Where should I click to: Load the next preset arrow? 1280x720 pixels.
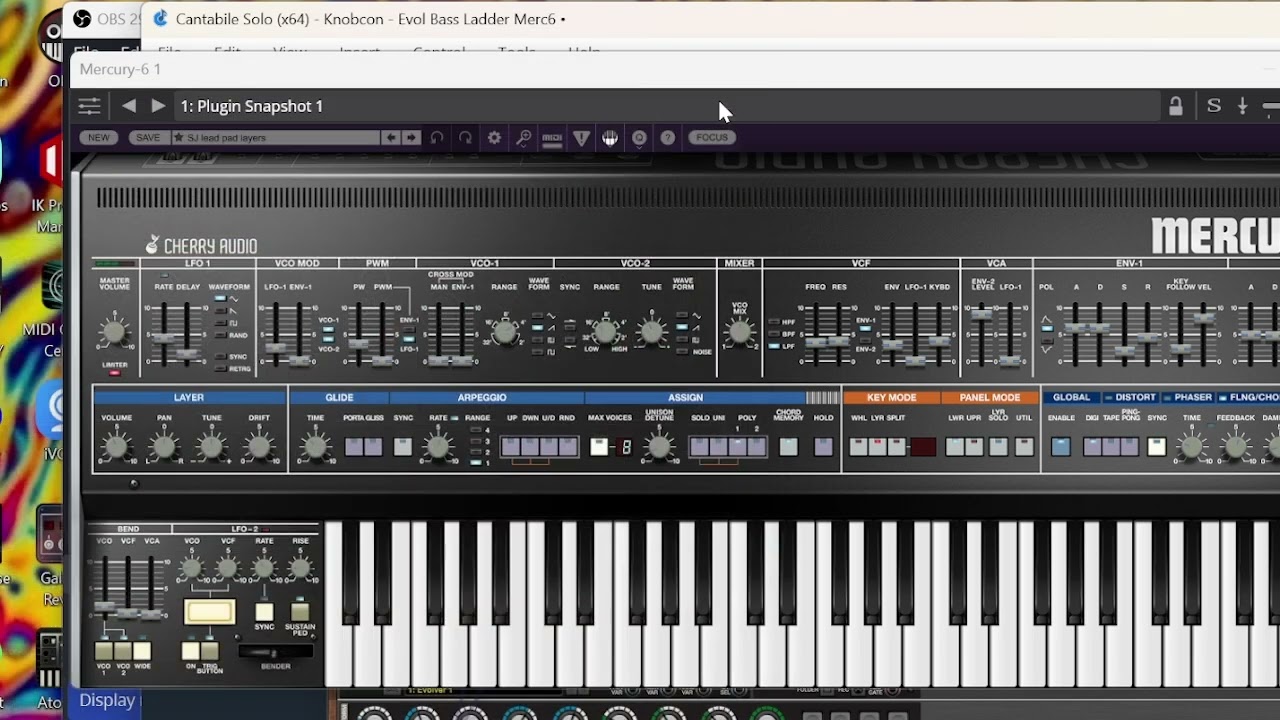(x=411, y=138)
